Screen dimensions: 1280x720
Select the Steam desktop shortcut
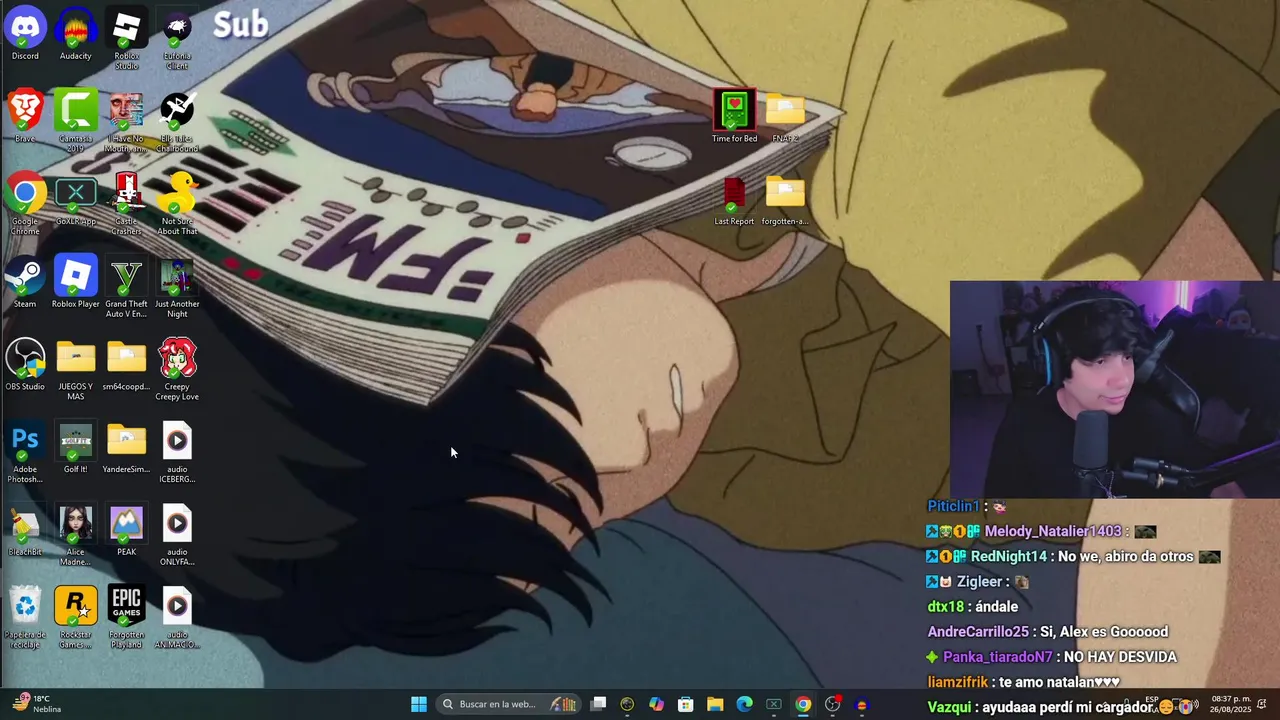(x=25, y=282)
